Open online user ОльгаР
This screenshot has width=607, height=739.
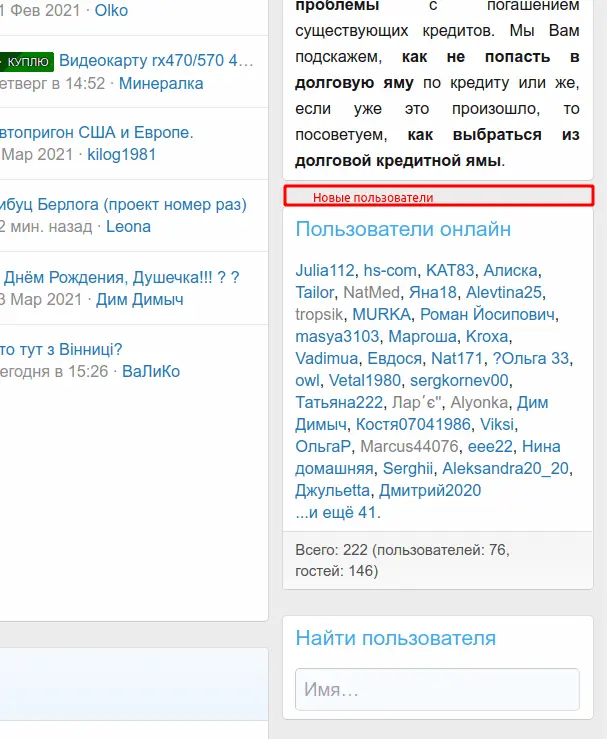tap(323, 446)
